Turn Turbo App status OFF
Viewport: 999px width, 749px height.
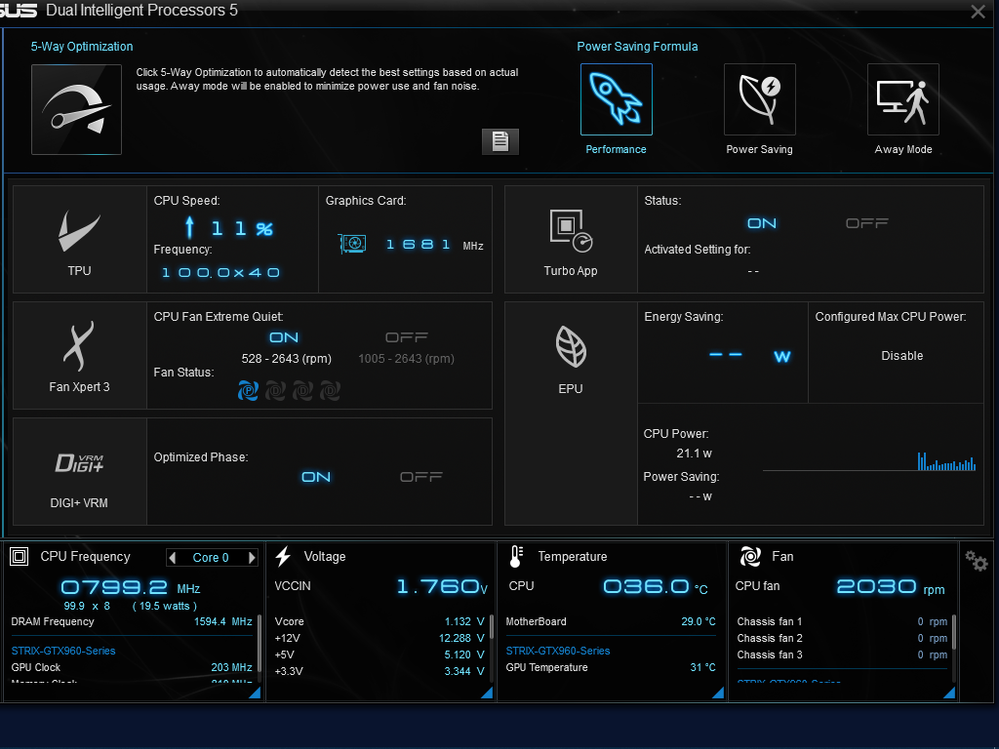click(x=867, y=224)
